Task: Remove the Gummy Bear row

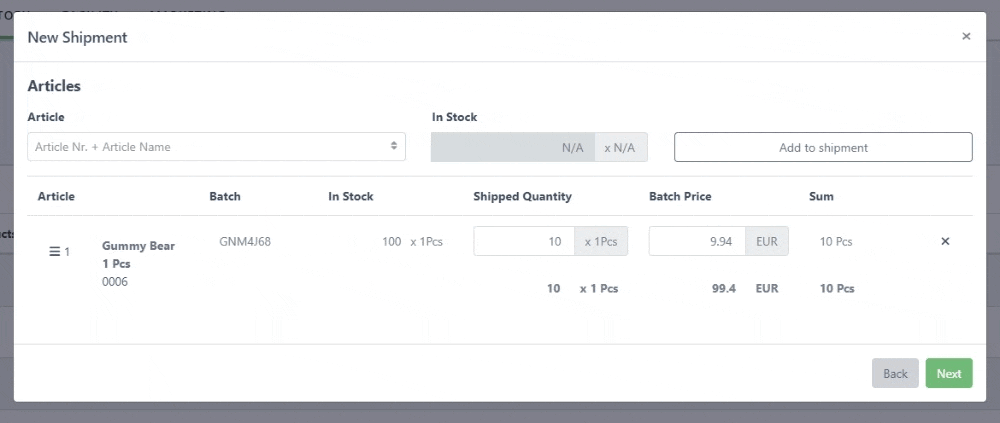Action: 945,241
